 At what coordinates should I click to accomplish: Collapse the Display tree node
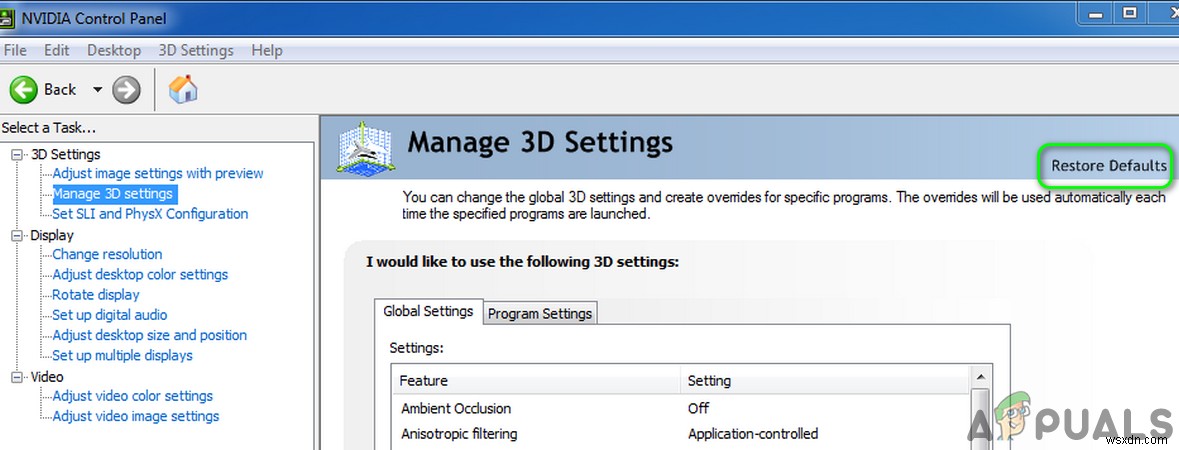point(17,236)
